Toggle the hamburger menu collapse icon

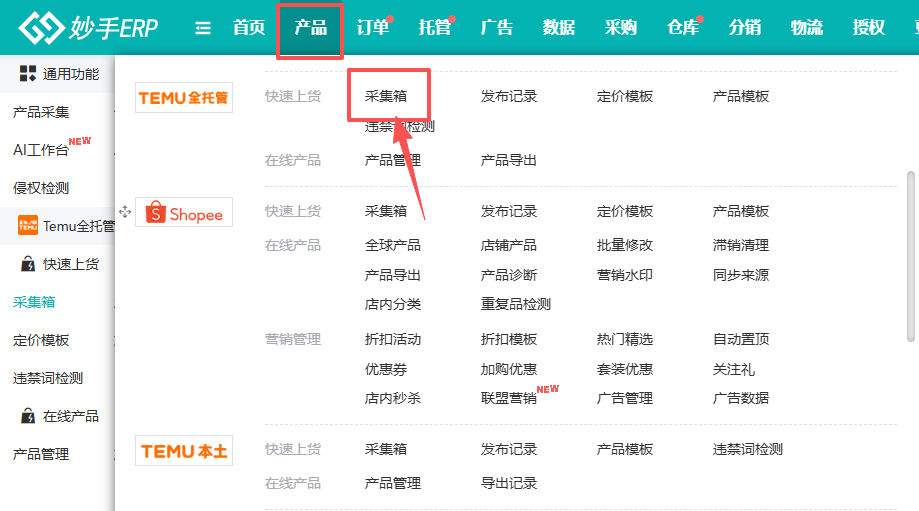(x=203, y=28)
